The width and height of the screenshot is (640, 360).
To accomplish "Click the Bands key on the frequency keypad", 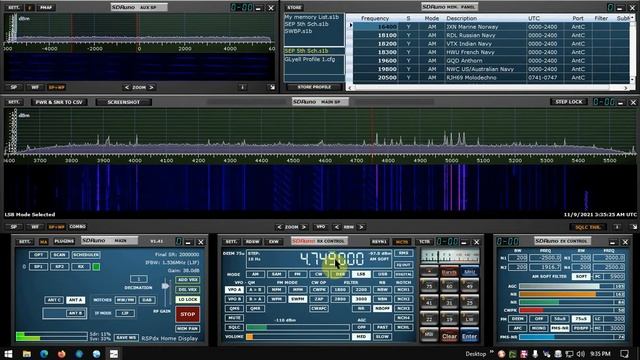I will pyautogui.click(x=449, y=272).
